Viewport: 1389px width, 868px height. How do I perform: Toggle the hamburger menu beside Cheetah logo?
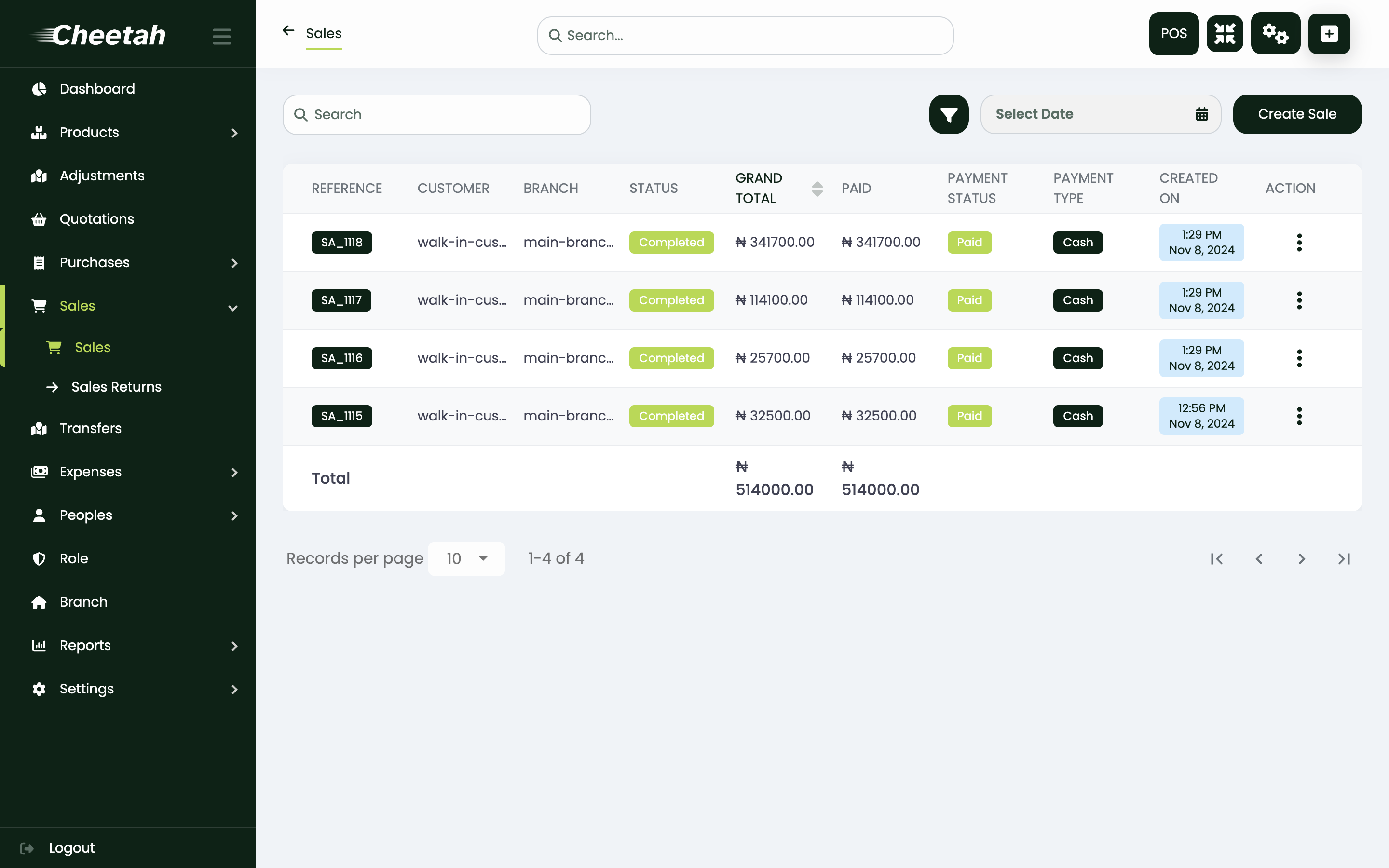coord(221,36)
